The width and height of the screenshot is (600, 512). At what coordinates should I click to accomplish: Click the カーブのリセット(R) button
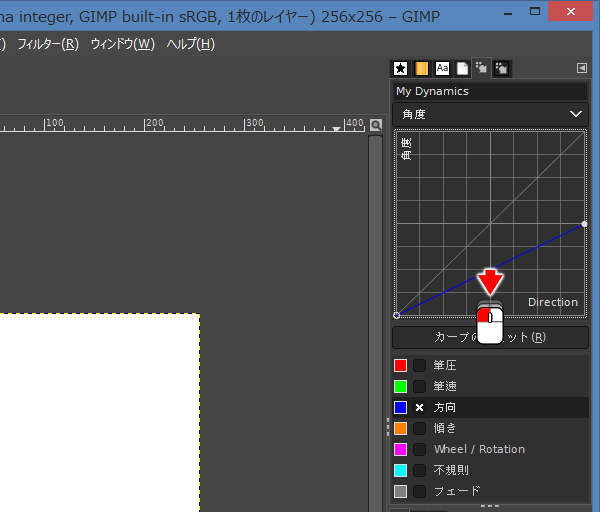489,337
